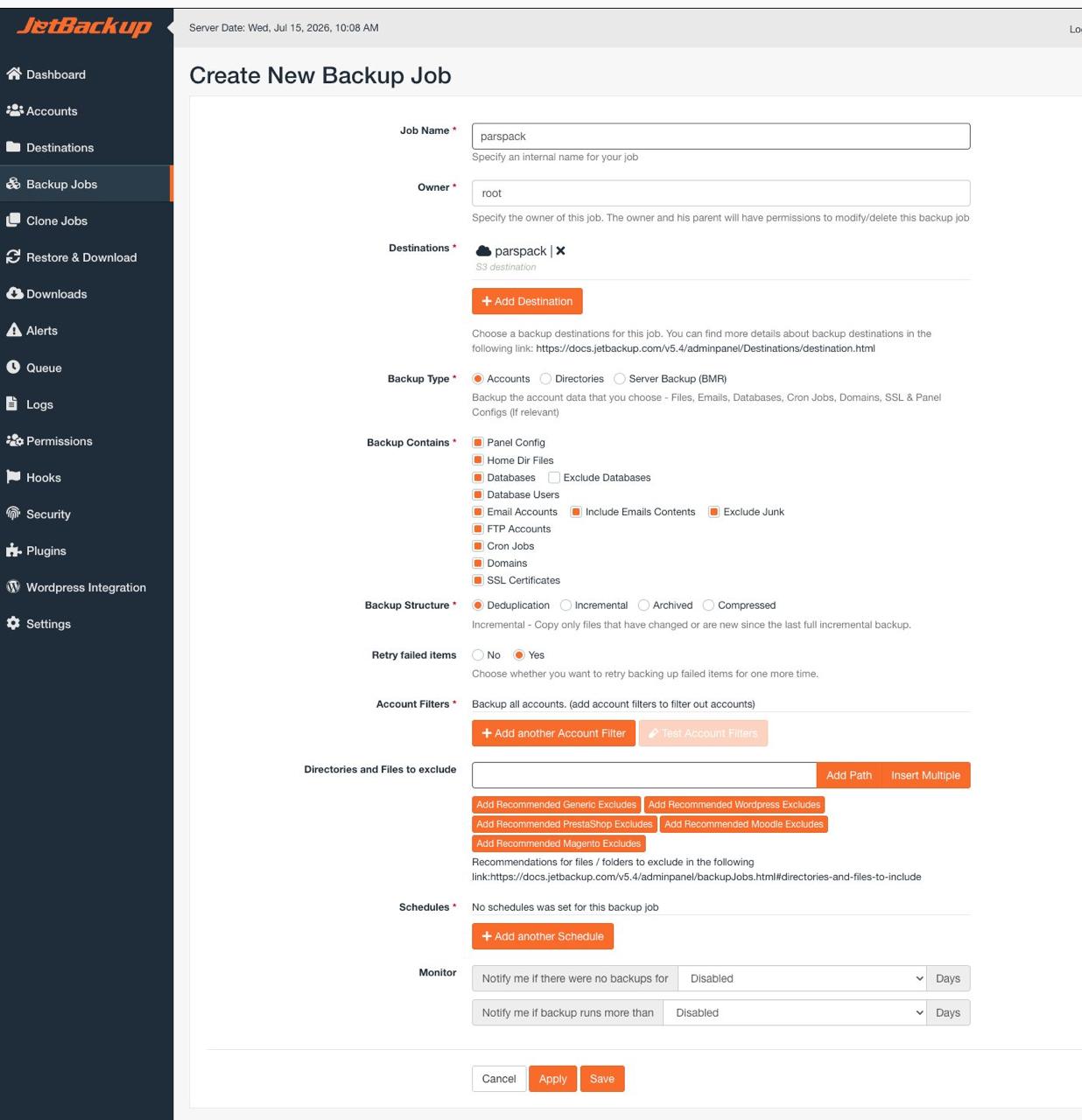The width and height of the screenshot is (1082, 1120).
Task: Click the exclude path input field
Action: tap(644, 775)
